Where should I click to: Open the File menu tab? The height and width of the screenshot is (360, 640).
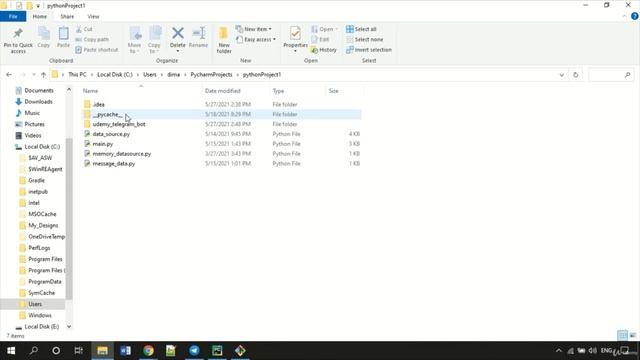[13, 16]
